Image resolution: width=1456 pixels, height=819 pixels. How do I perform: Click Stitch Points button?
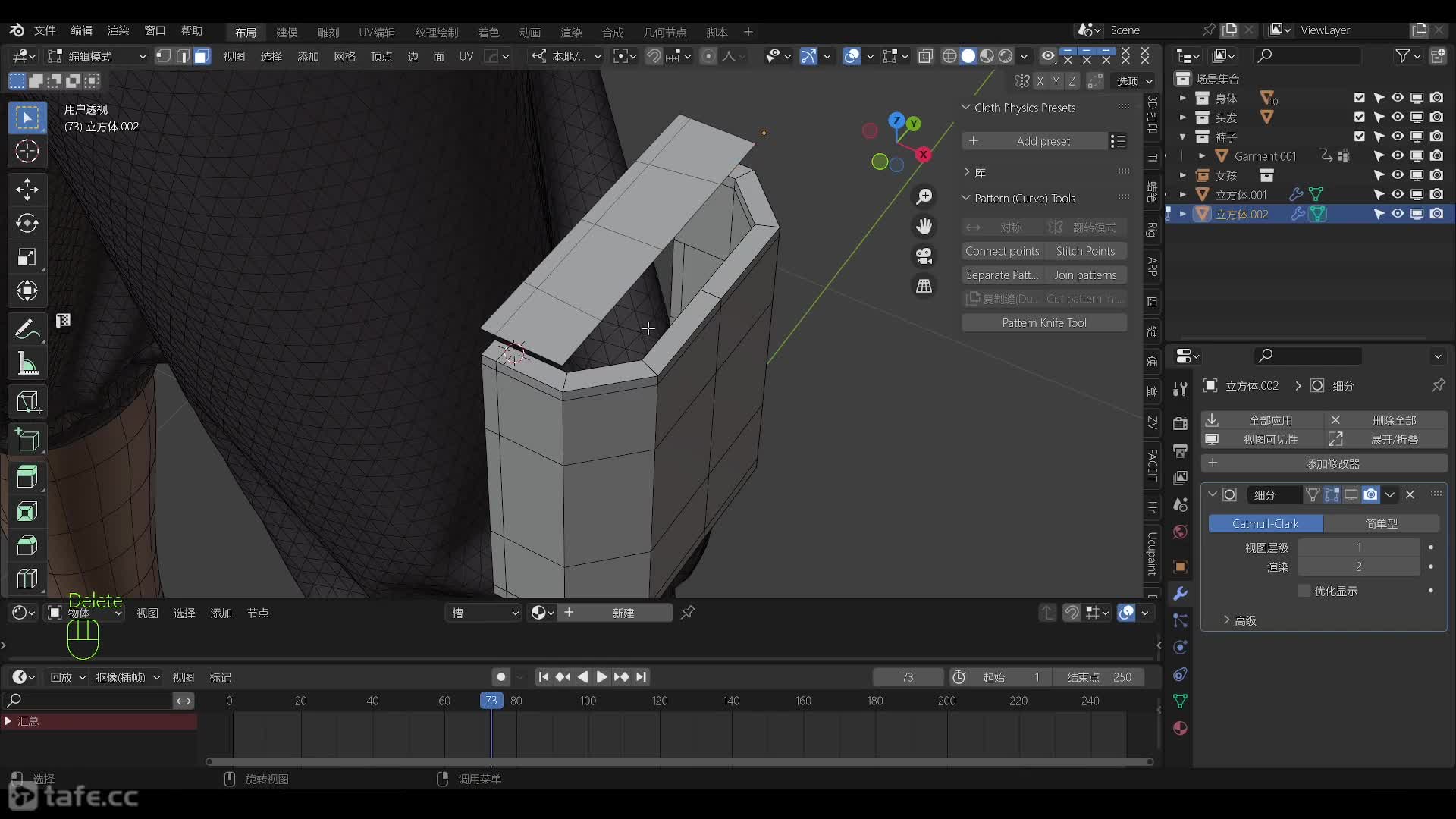tap(1085, 251)
